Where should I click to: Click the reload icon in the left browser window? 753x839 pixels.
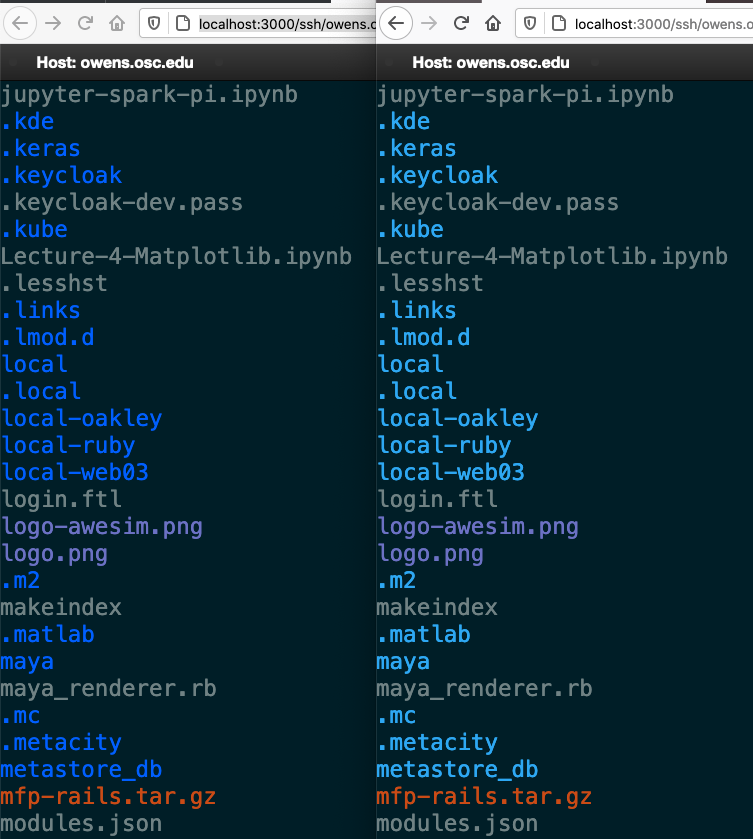click(87, 22)
